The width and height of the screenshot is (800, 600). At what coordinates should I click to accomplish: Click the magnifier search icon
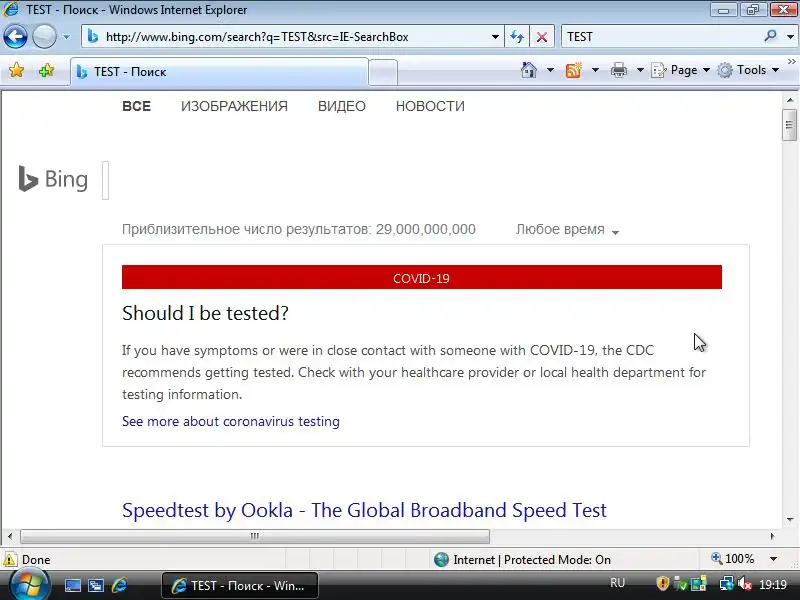770,36
